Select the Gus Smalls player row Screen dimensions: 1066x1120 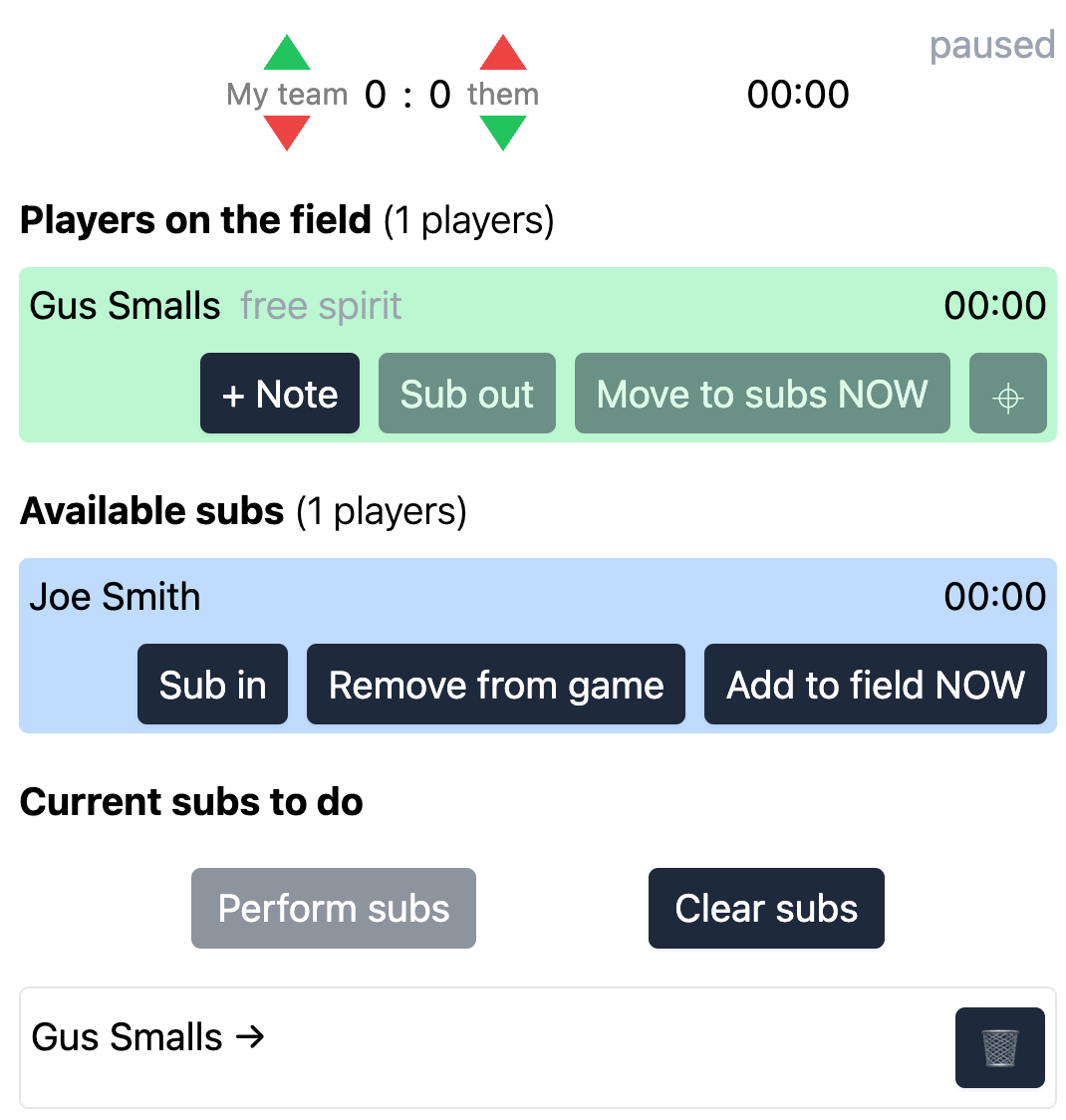126,306
